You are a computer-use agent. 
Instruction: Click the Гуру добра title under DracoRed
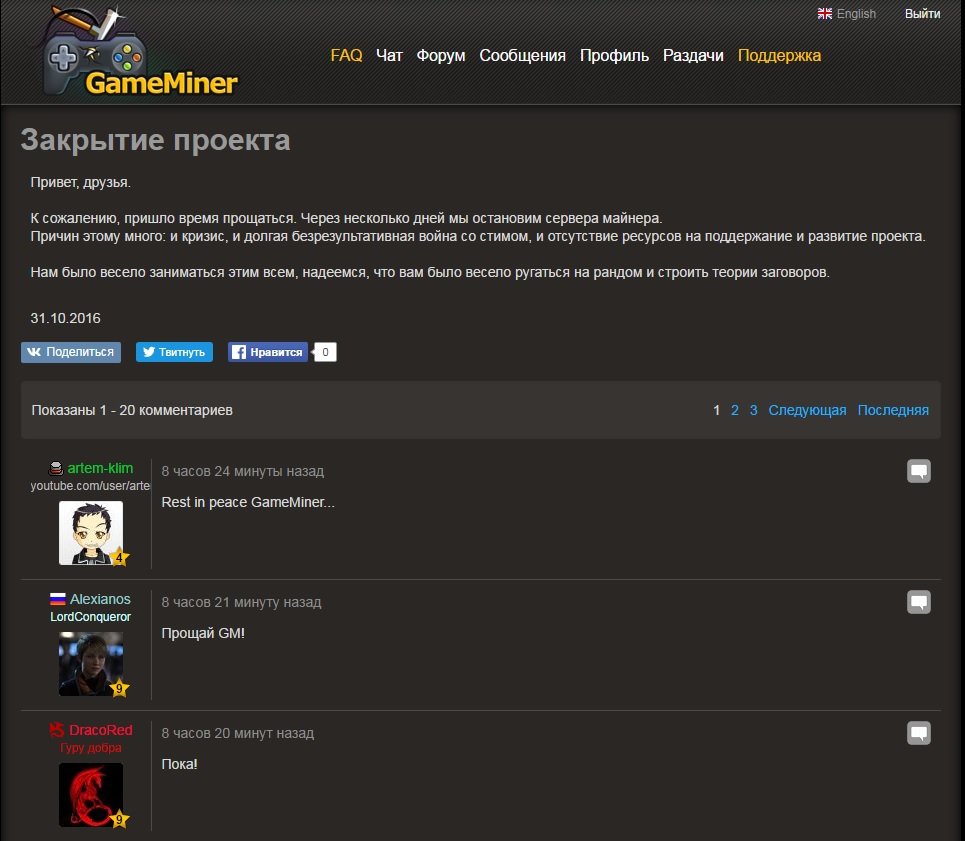[x=90, y=747]
